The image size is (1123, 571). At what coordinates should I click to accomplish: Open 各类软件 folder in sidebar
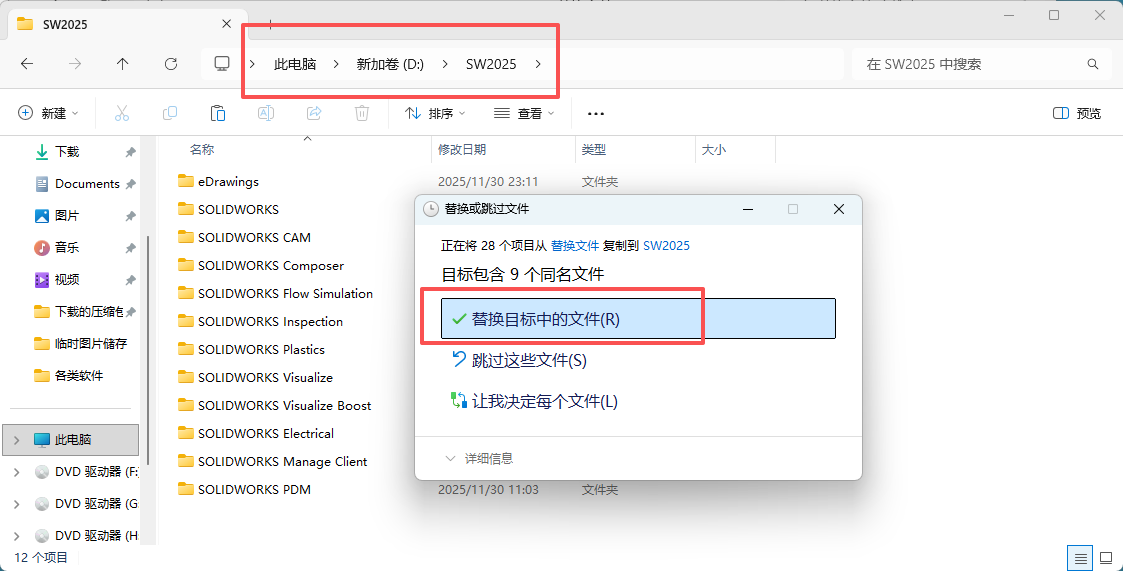(69, 375)
